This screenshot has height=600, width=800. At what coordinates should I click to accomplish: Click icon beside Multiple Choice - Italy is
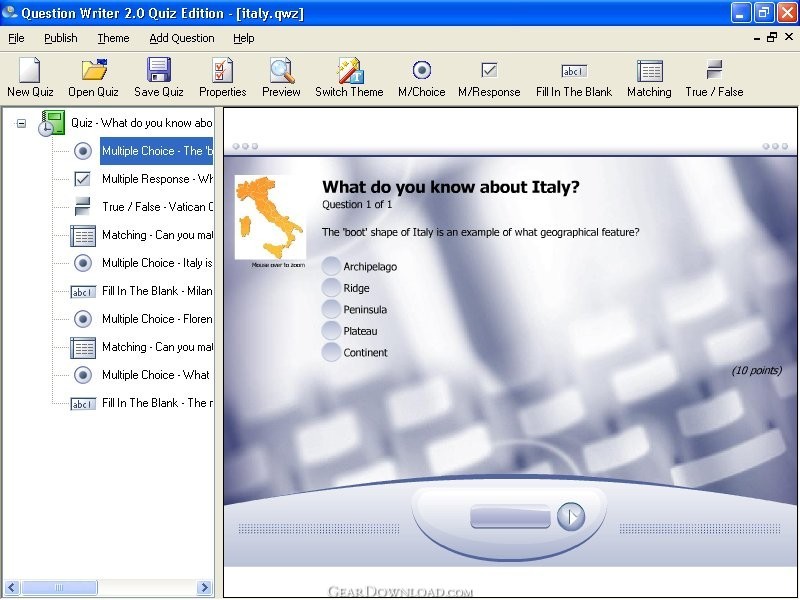pos(83,263)
